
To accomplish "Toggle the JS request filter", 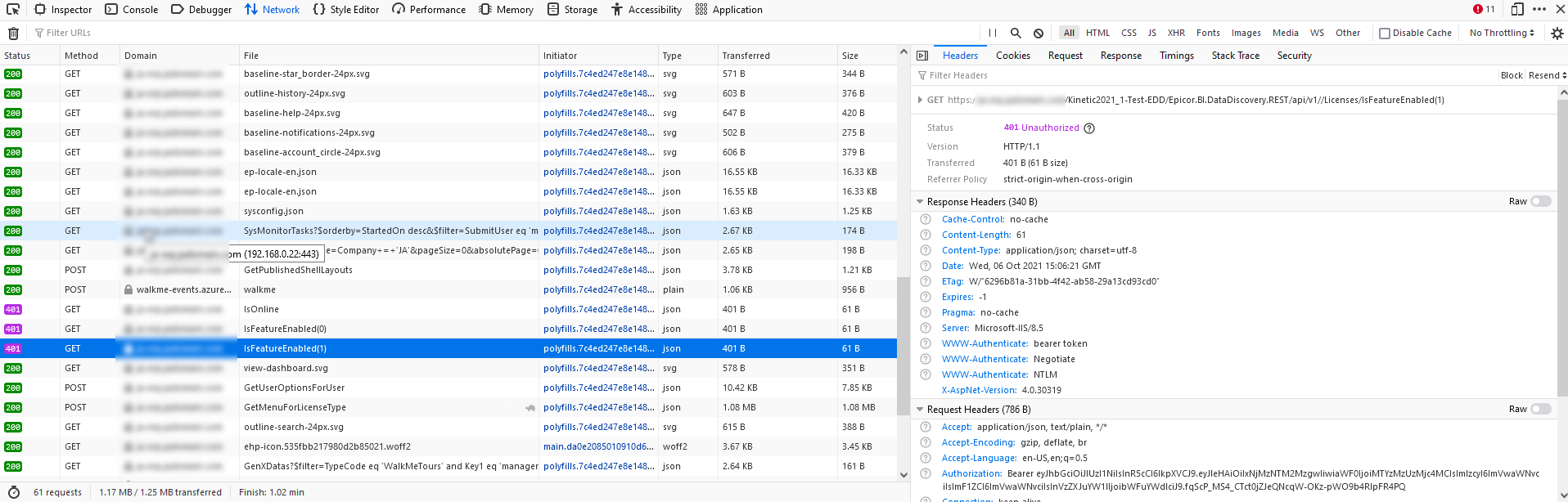I will tap(1151, 34).
